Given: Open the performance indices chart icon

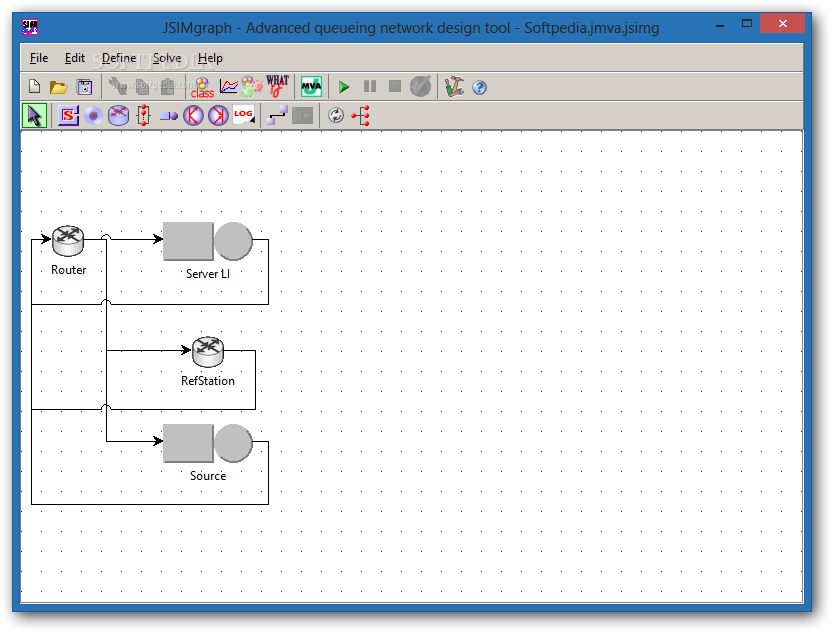Looking at the screenshot, I should [x=229, y=86].
